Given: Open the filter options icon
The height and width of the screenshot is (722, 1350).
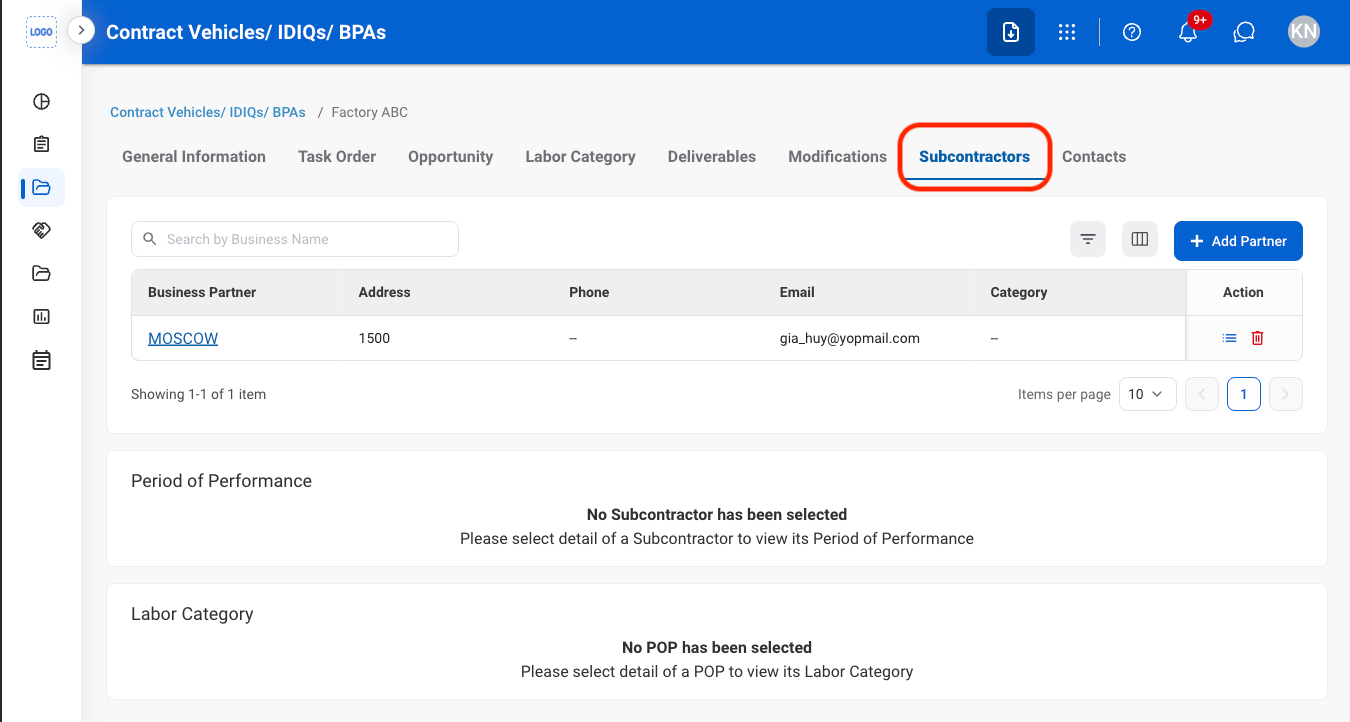Looking at the screenshot, I should 1088,239.
